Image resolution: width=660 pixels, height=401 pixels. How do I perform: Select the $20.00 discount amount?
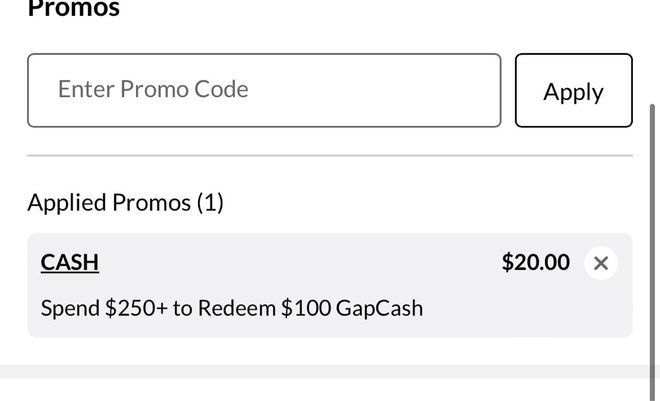pyautogui.click(x=535, y=262)
